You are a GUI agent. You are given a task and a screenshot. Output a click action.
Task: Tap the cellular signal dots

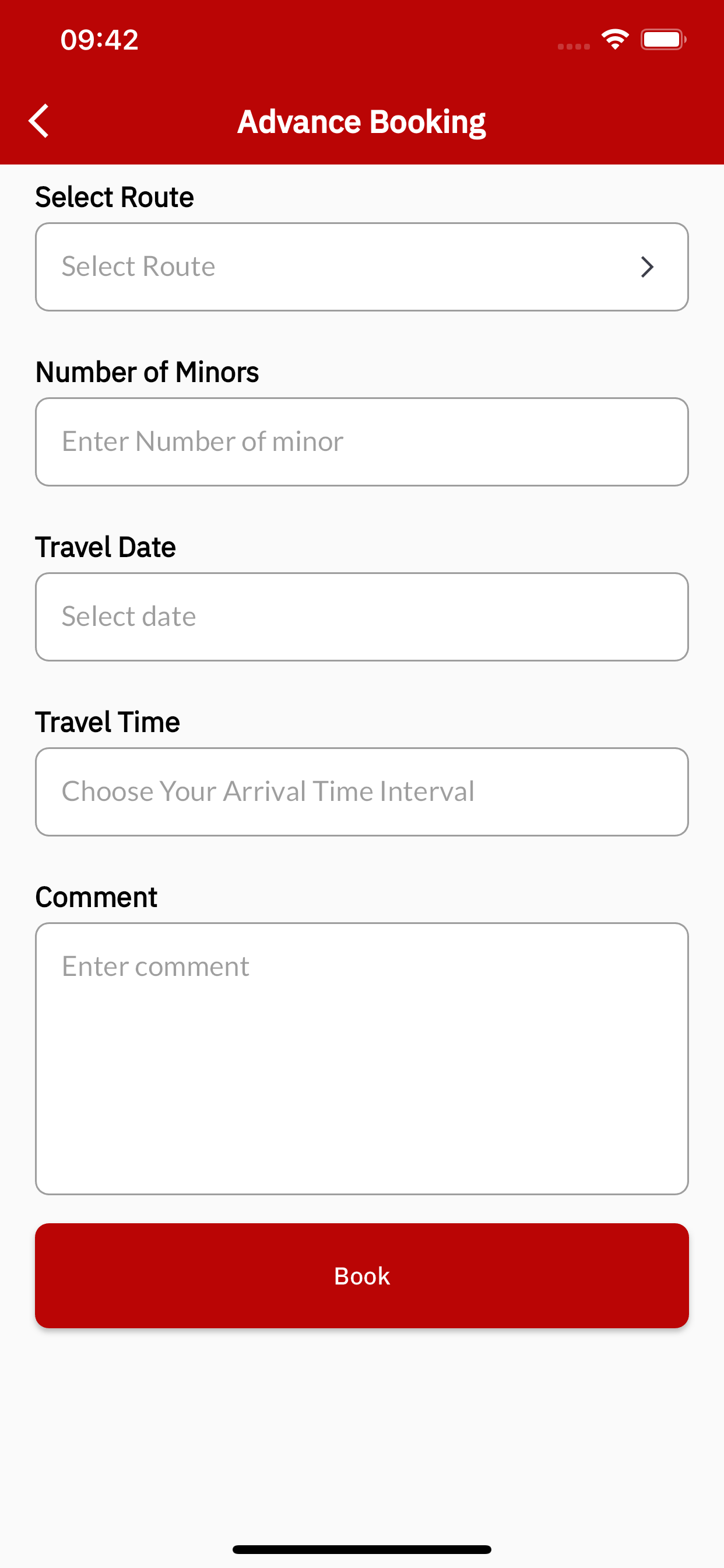pos(574,46)
